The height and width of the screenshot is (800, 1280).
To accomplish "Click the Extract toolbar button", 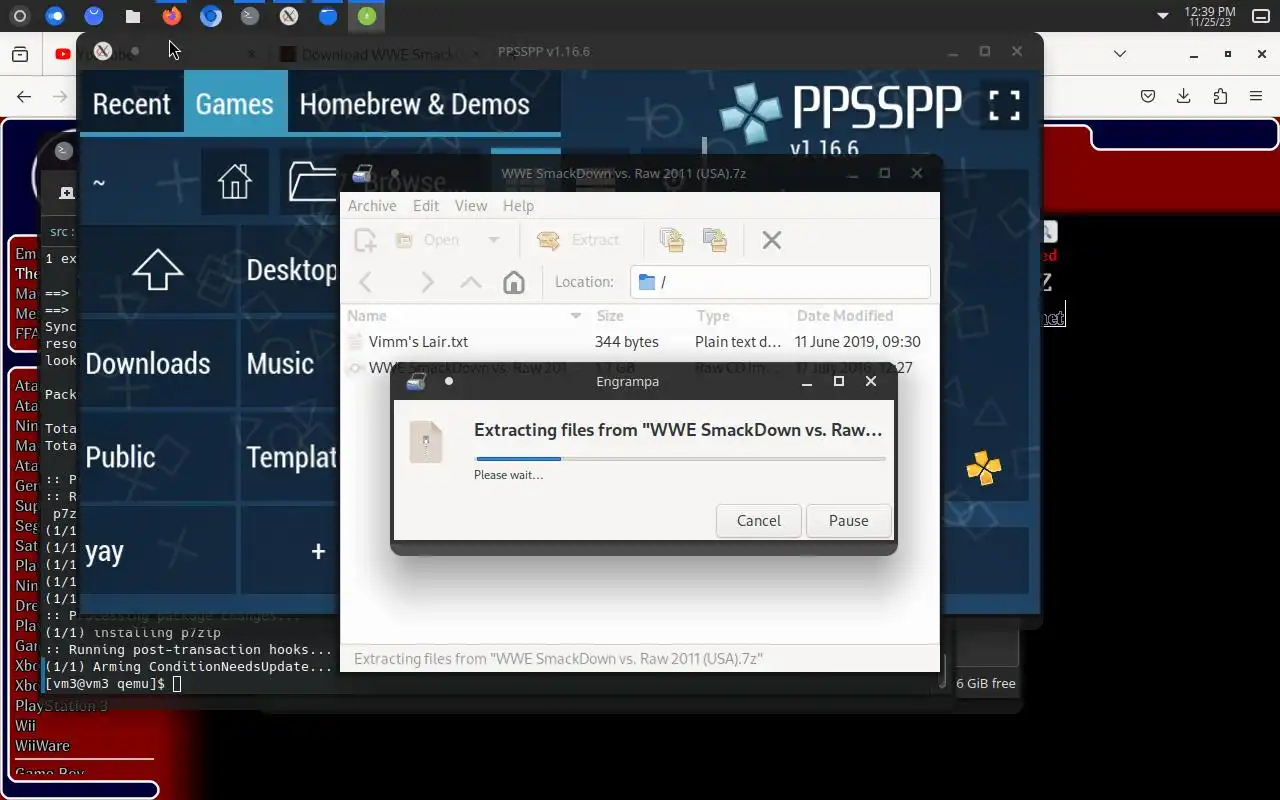I will [x=578, y=240].
